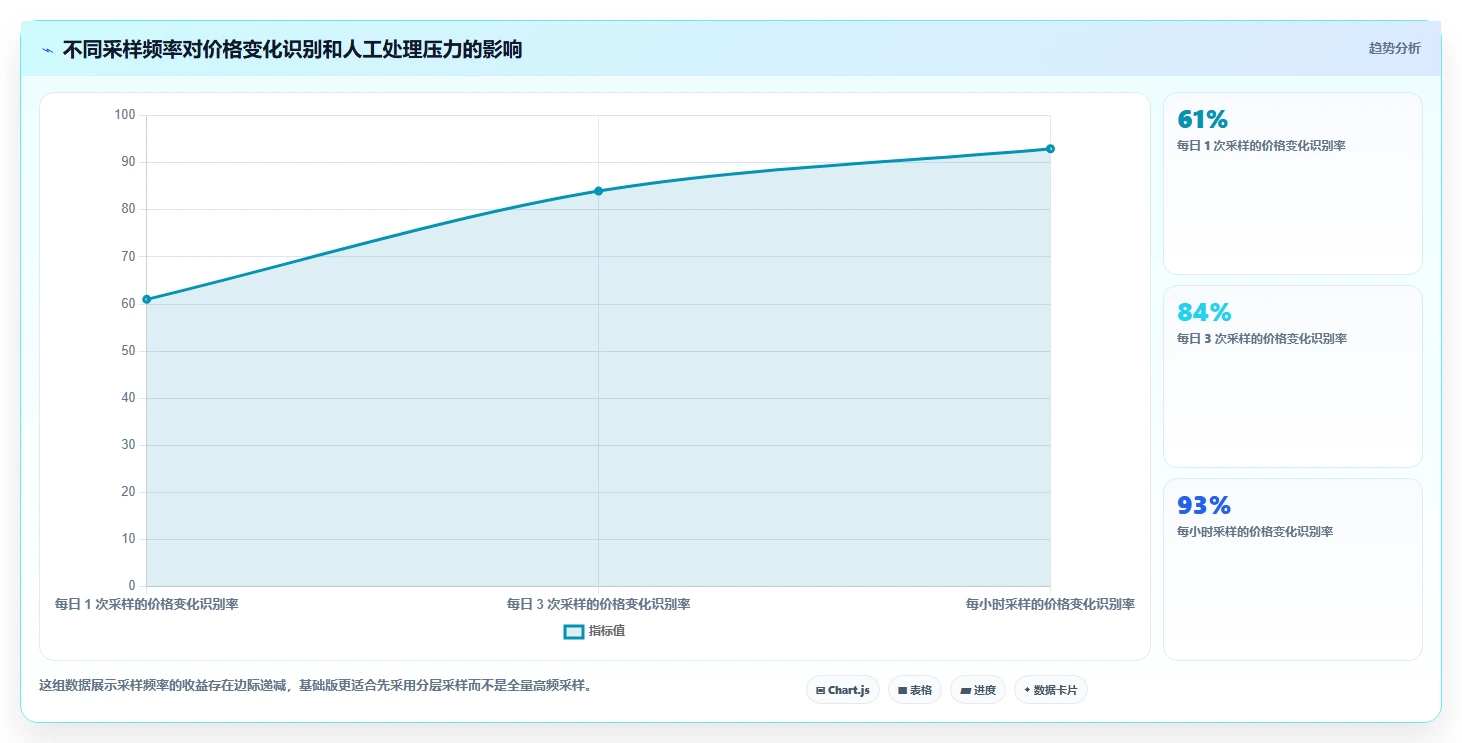The image size is (1462, 743).
Task: Click the 进度 tag
Action: tap(978, 690)
